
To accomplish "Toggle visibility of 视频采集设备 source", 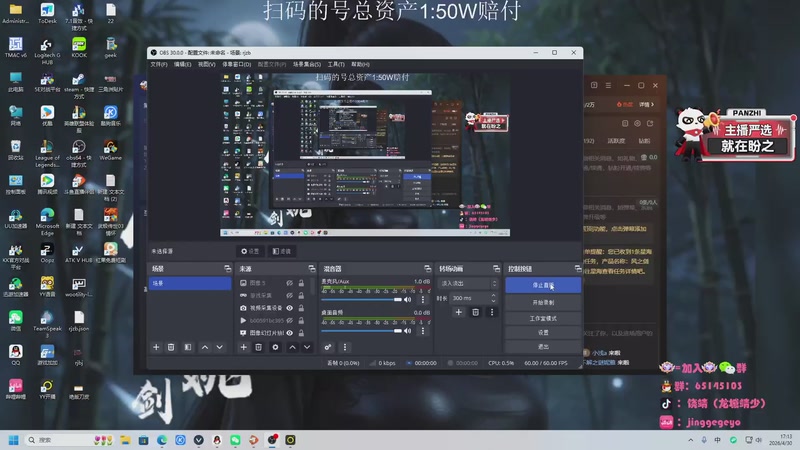I will coord(289,308).
